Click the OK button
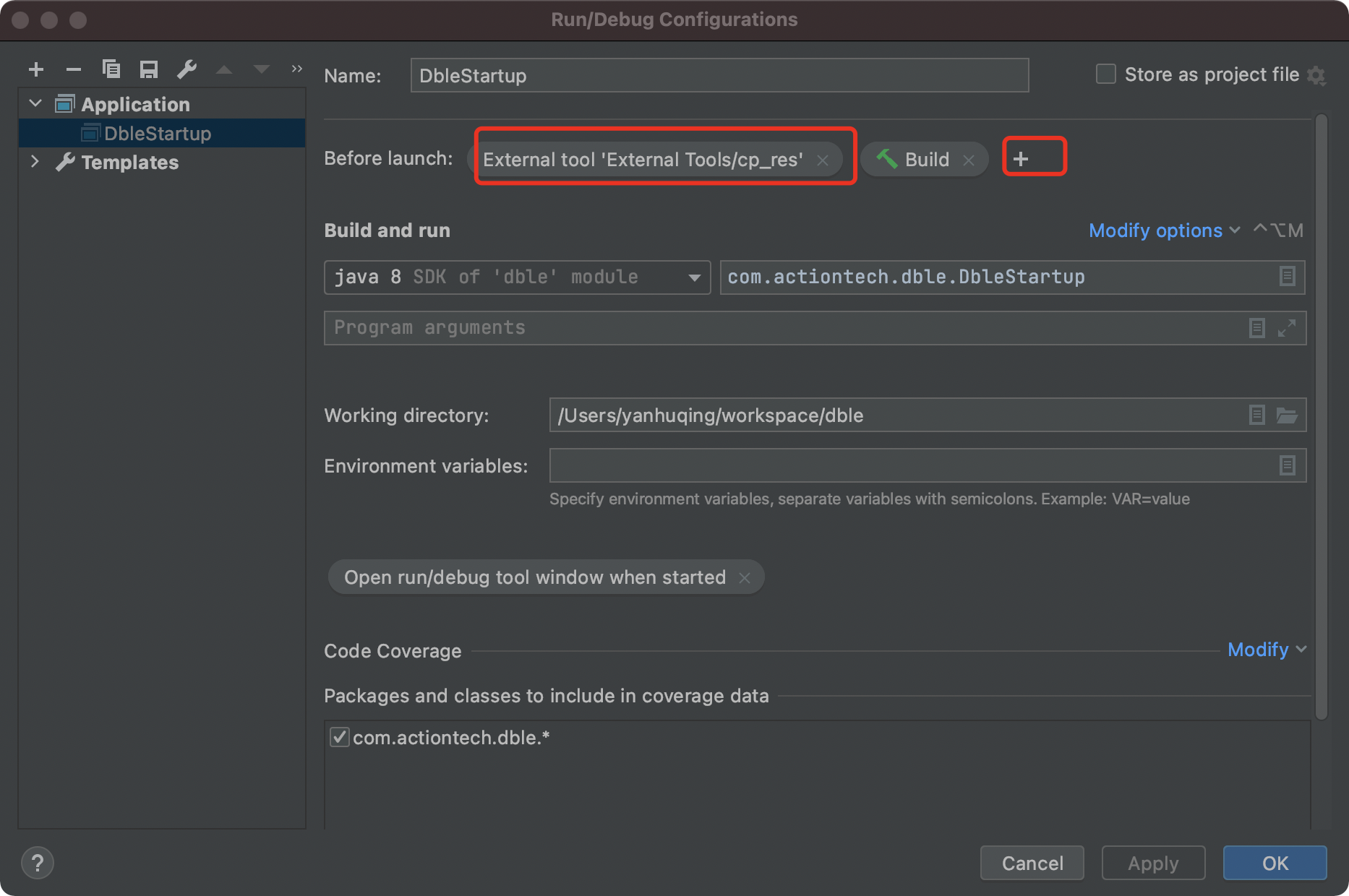Viewport: 1349px width, 896px height. [1275, 863]
